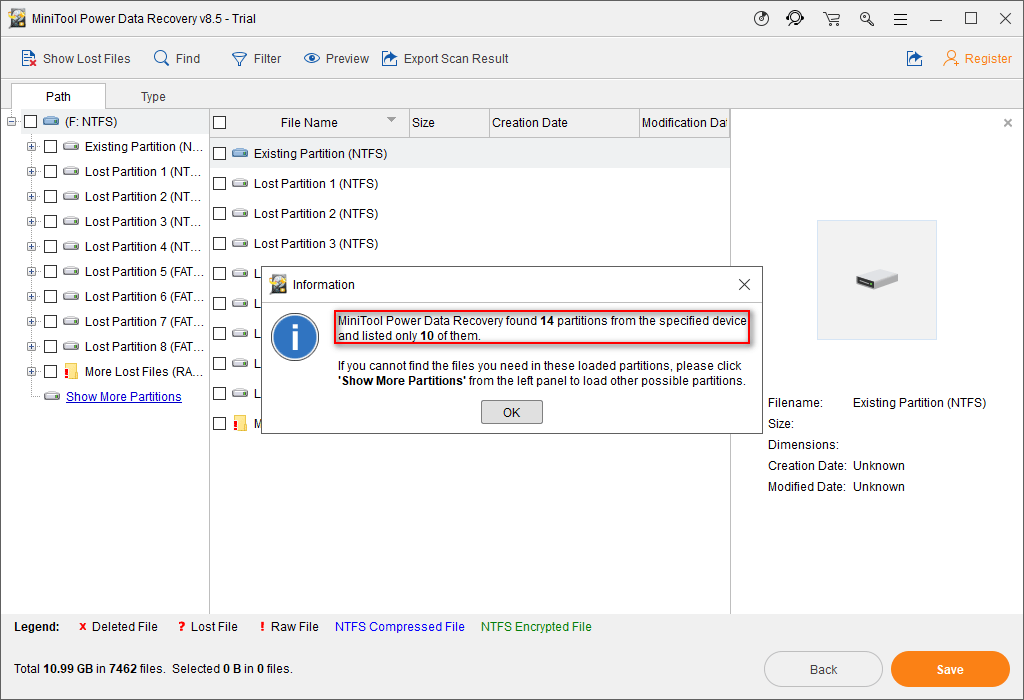Image resolution: width=1024 pixels, height=700 pixels.
Task: Expand Lost Partition 6 tree node
Action: 31,296
